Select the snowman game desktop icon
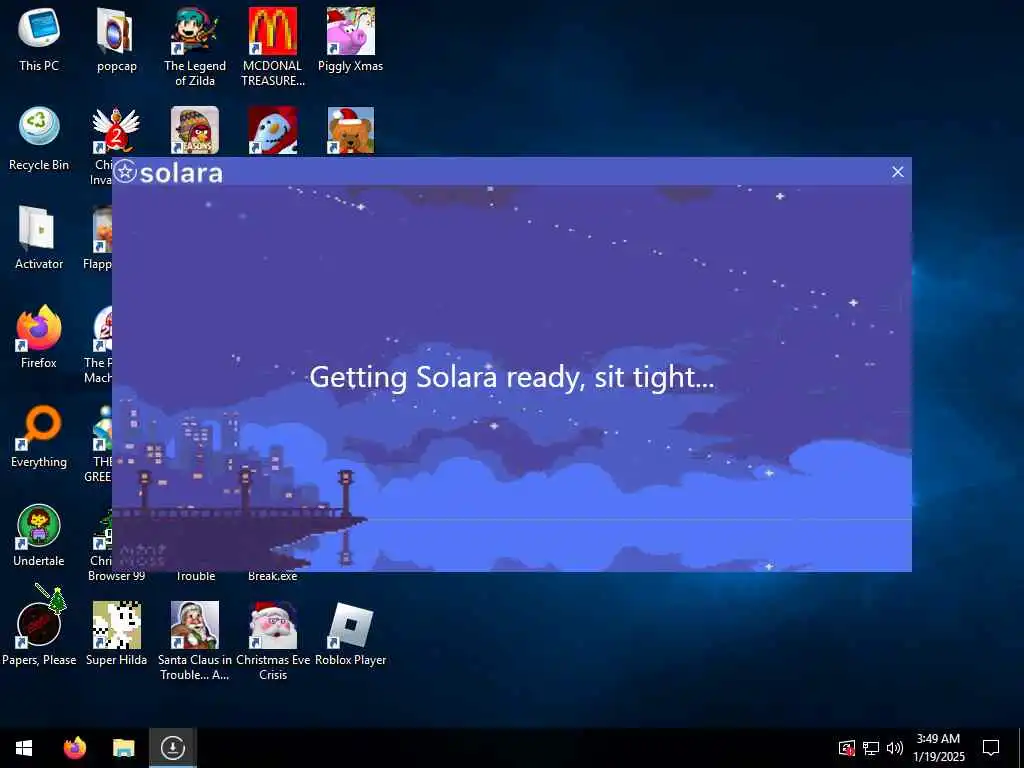The width and height of the screenshot is (1024, 768). (x=272, y=130)
